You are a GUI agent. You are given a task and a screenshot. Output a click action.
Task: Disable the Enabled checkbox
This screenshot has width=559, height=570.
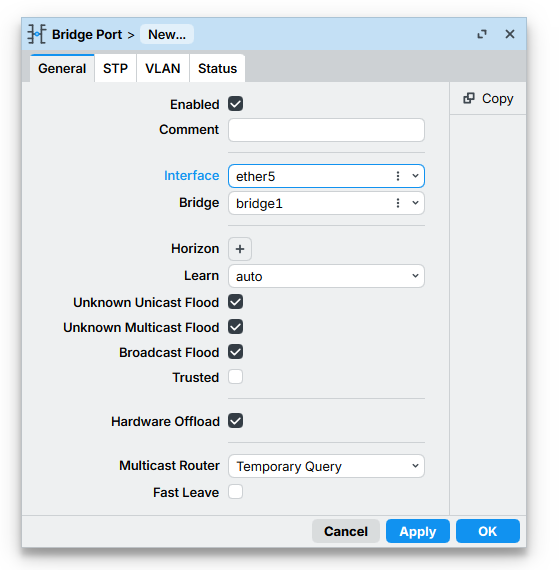236,104
